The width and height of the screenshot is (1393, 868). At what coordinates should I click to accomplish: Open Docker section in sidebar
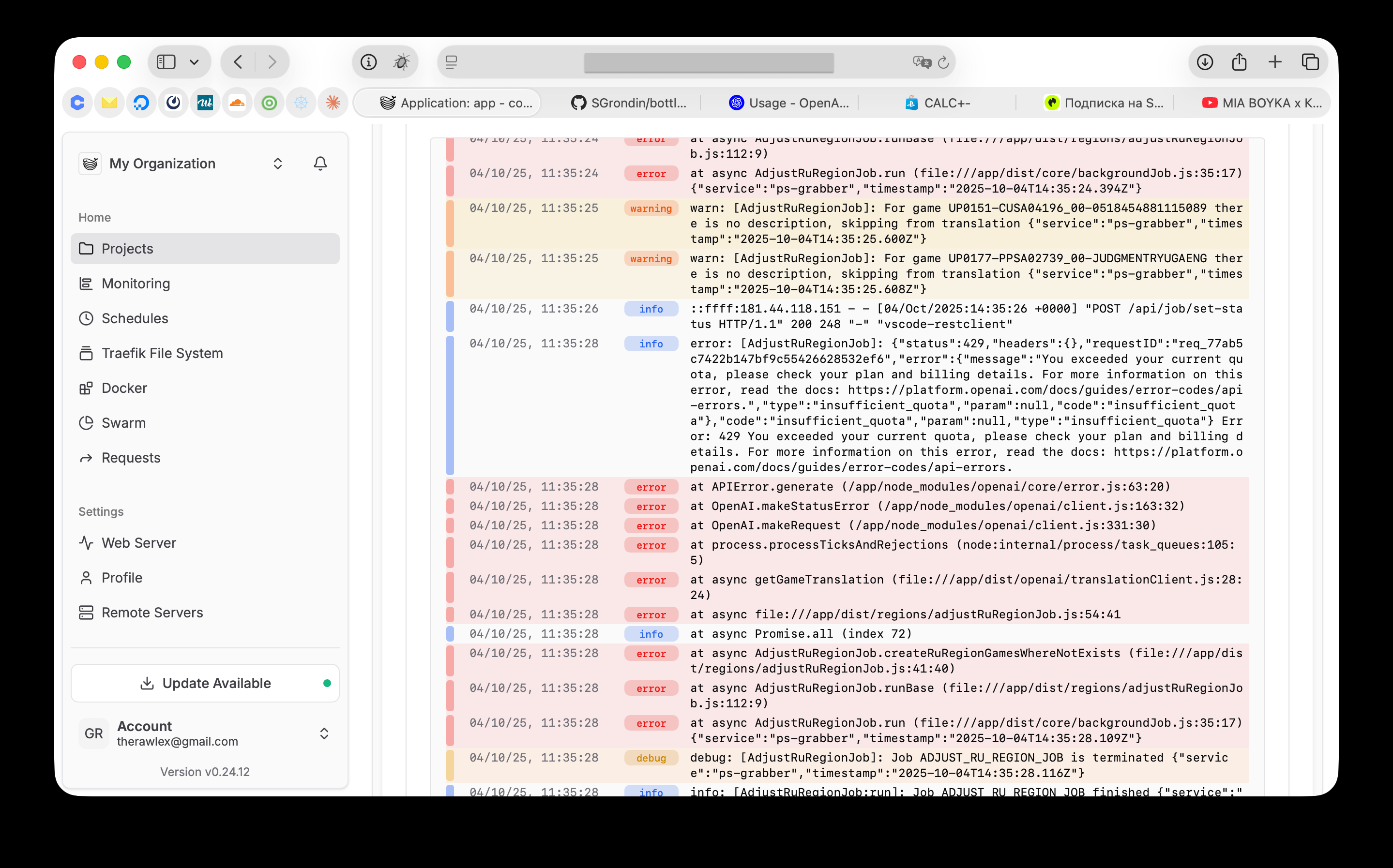pyautogui.click(x=124, y=388)
